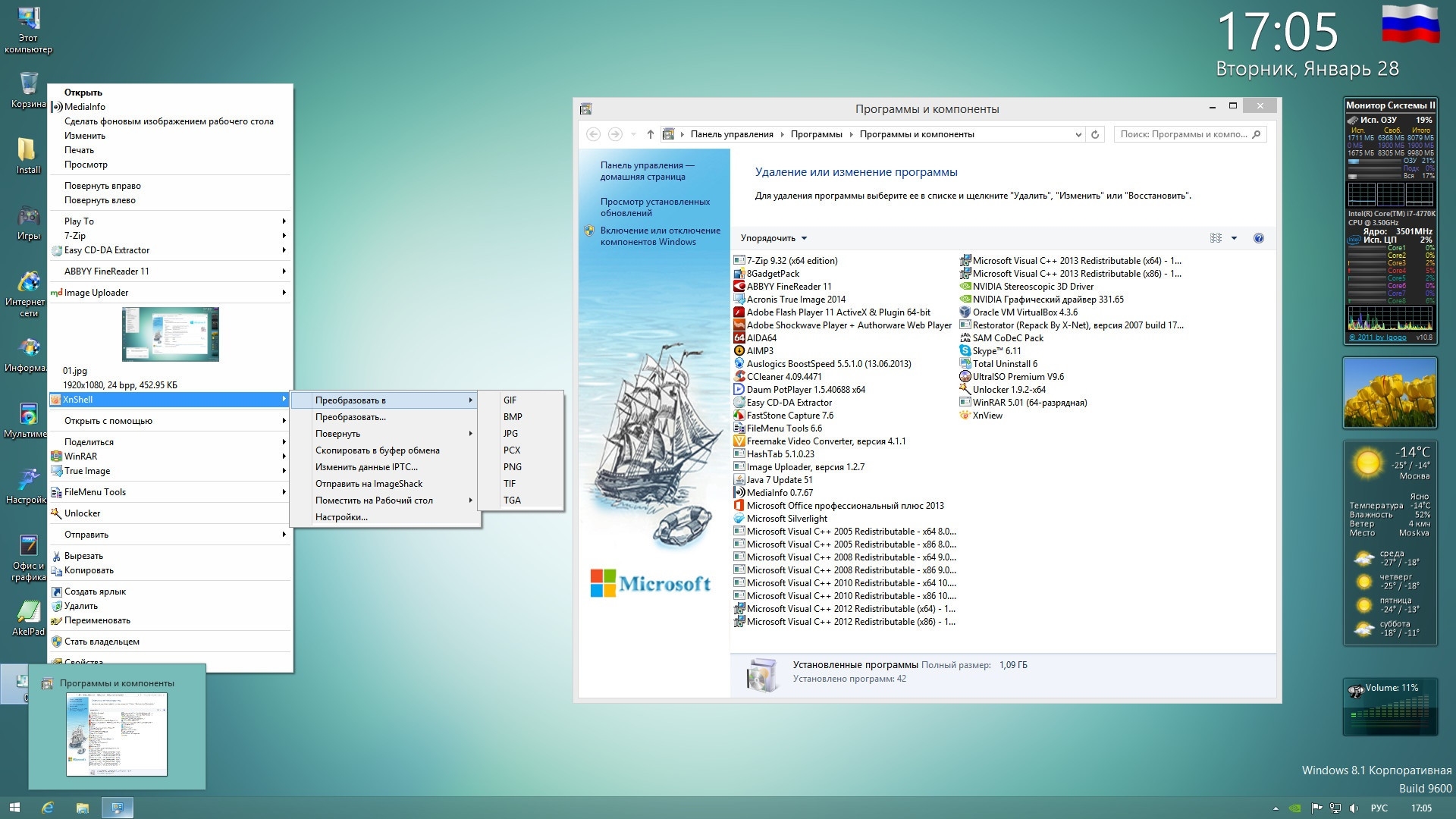Click the taskbar clock showing 17:05

1421,808
